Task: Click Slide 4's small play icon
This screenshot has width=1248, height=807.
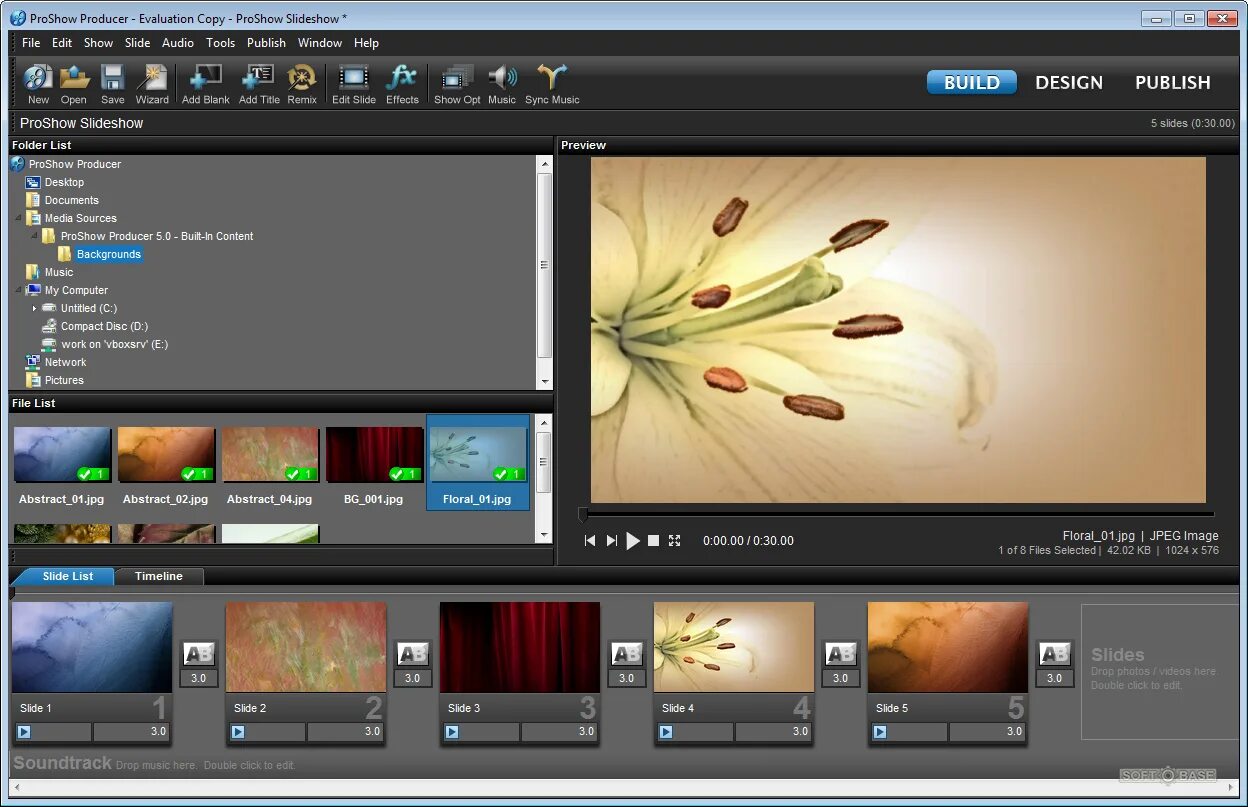Action: (x=666, y=732)
